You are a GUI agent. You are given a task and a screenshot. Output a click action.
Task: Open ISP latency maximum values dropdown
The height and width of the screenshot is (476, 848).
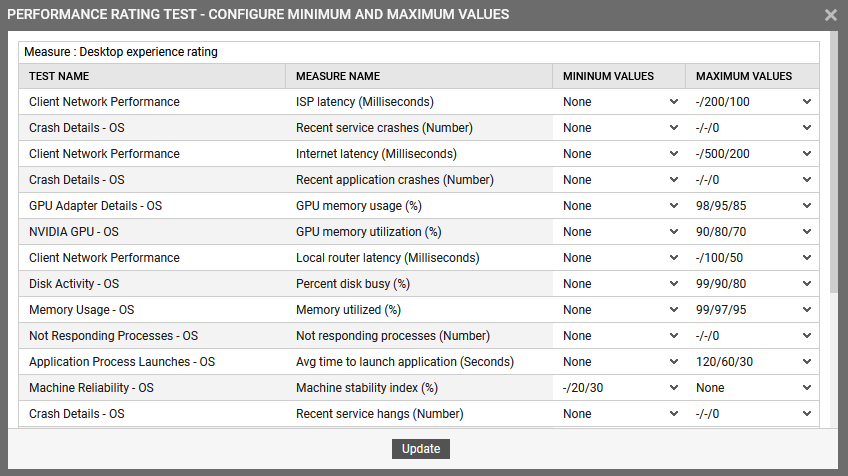pos(752,102)
